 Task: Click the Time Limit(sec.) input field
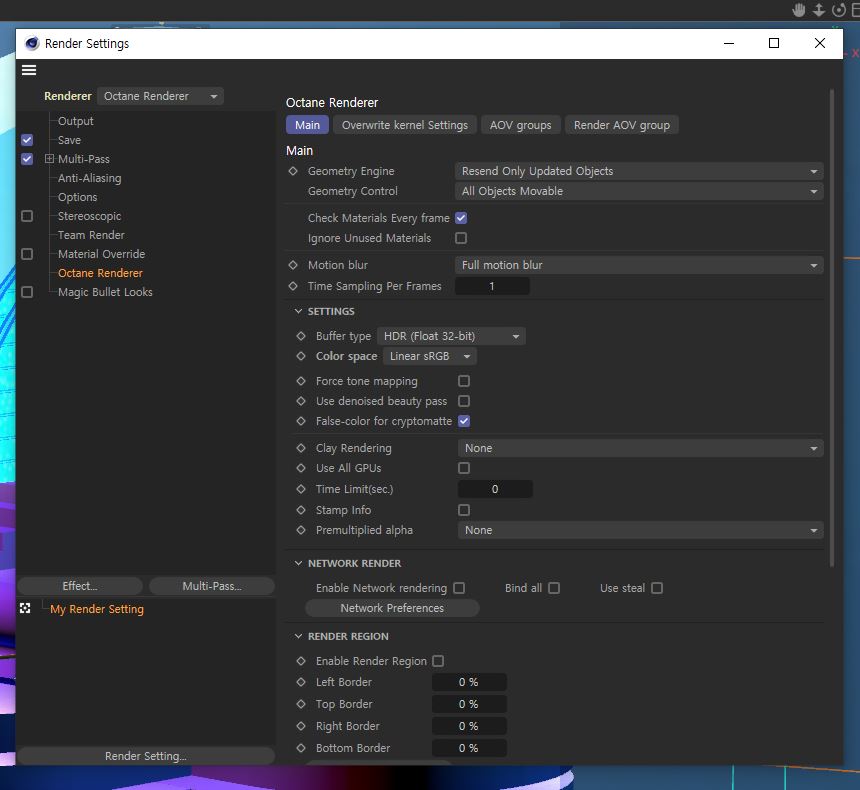pyautogui.click(x=495, y=489)
